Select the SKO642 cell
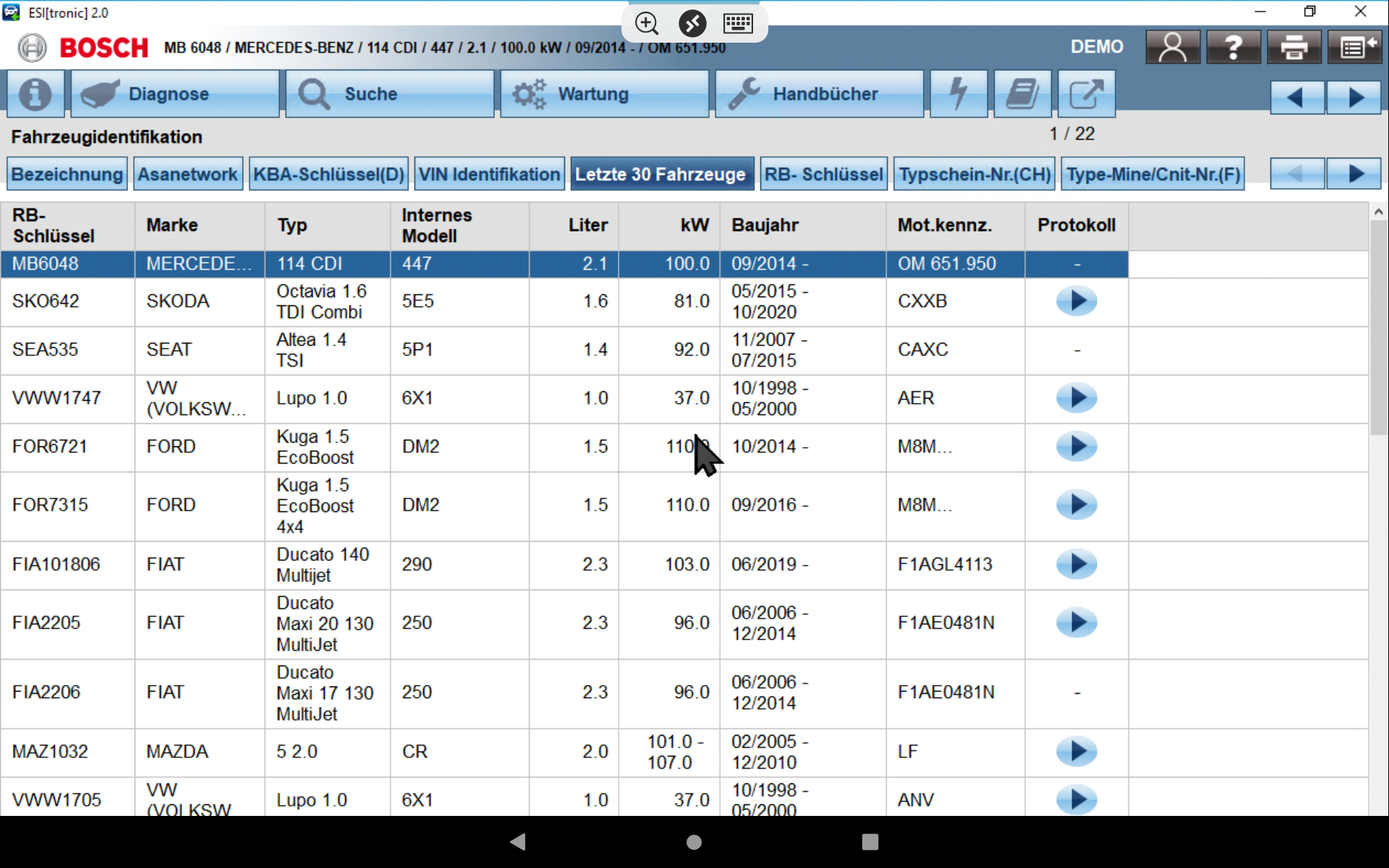This screenshot has width=1389, height=868. click(67, 302)
